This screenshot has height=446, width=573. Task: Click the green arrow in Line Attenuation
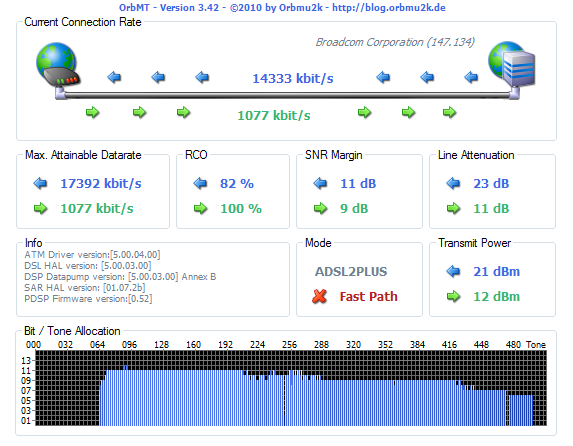point(453,208)
